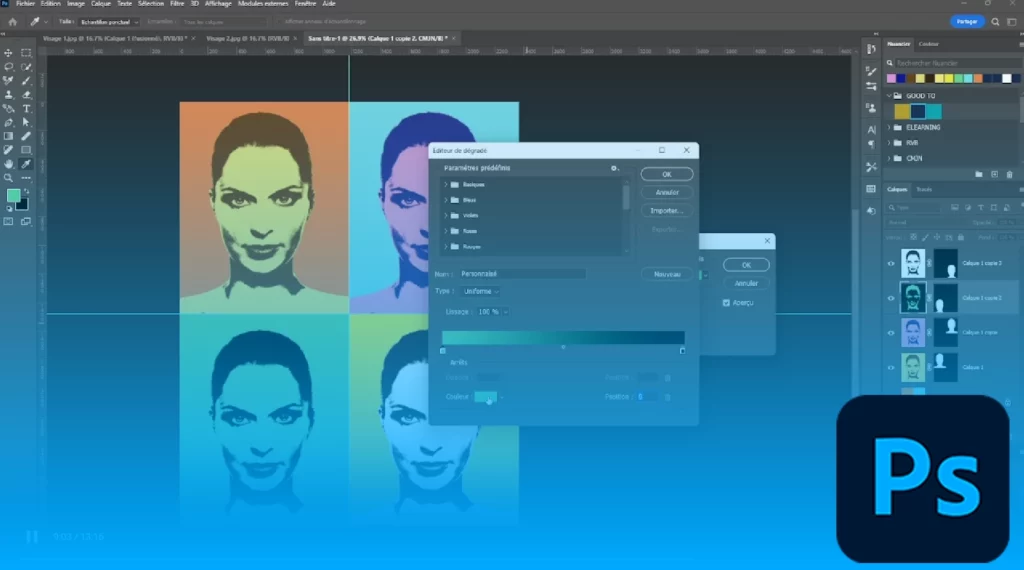Uncheck the Aperçu checkbox
This screenshot has height=570, width=1024.
click(726, 303)
